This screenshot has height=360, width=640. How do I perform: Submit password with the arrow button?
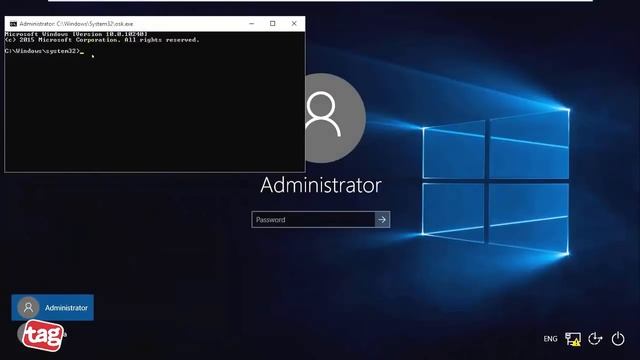point(382,220)
